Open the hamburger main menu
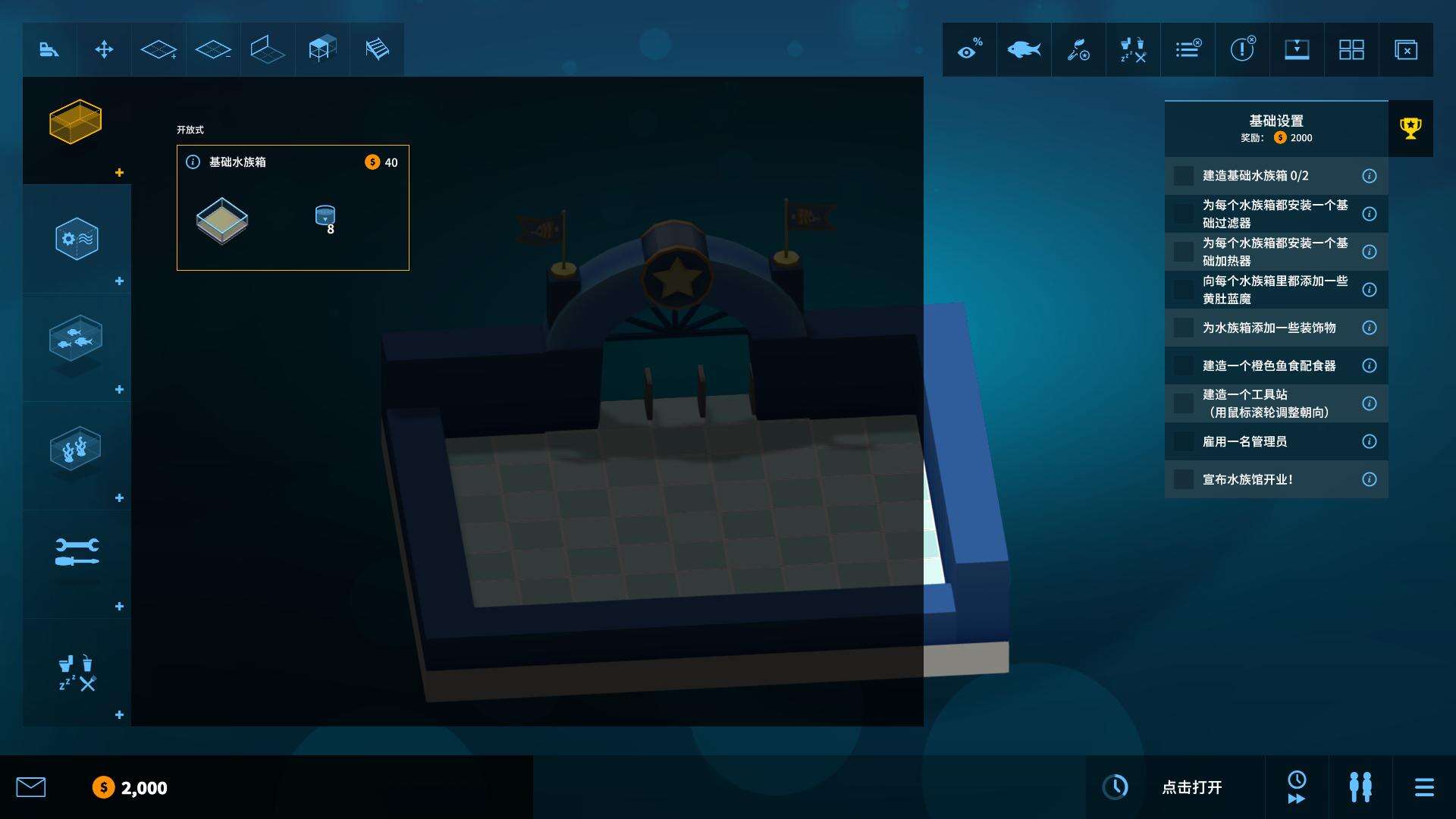Screen dimensions: 1456x819 [1424, 787]
